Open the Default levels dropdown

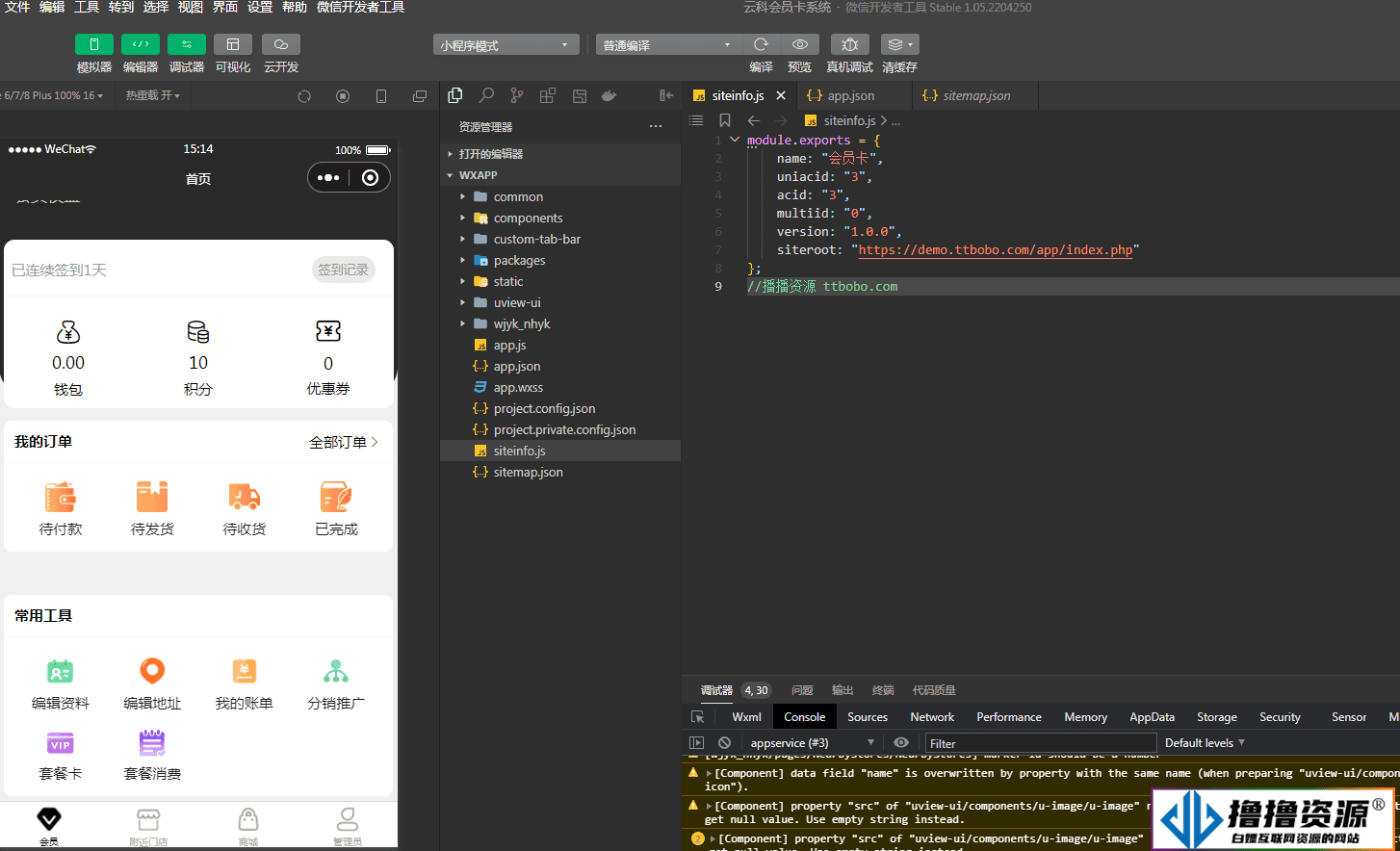[x=1205, y=743]
